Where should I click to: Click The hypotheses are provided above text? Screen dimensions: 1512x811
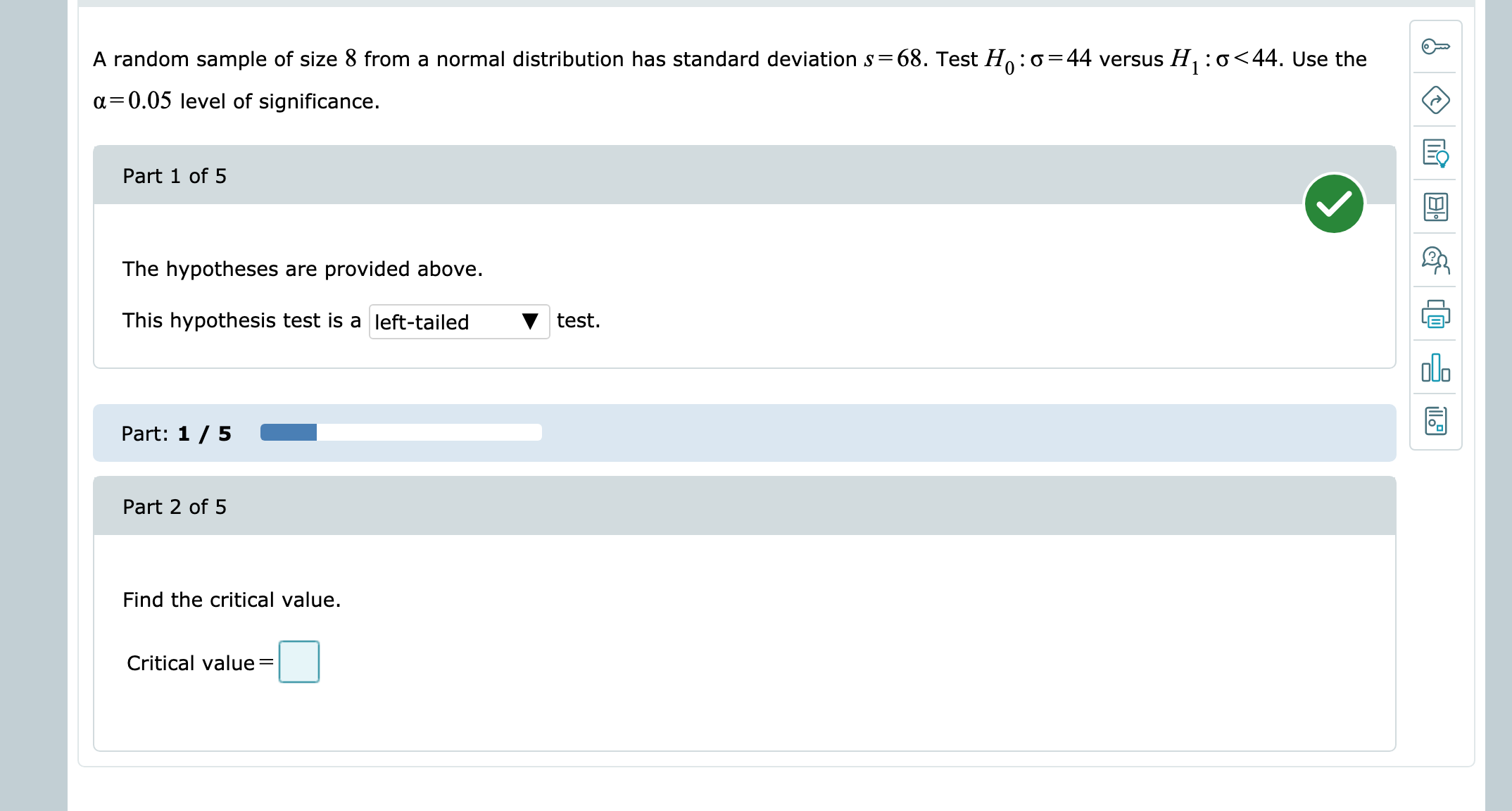303,268
